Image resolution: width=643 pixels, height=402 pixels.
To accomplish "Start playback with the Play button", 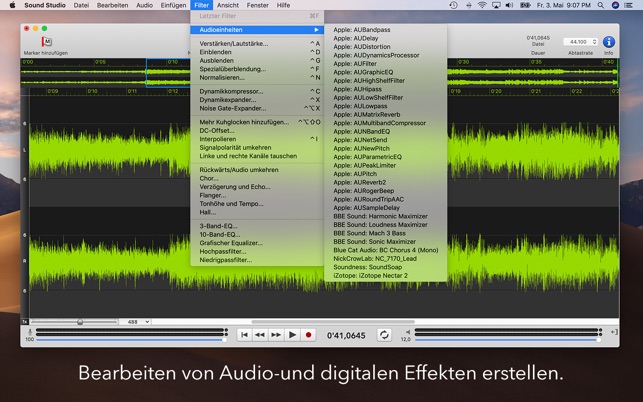I will (292, 335).
